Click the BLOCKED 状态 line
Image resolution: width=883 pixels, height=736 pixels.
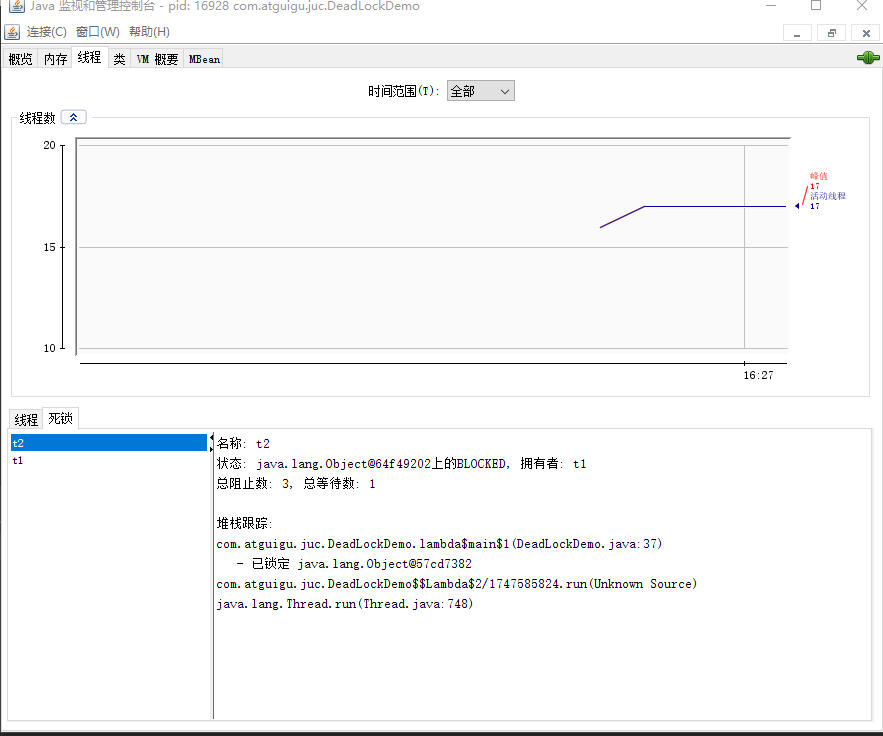[x=402, y=464]
